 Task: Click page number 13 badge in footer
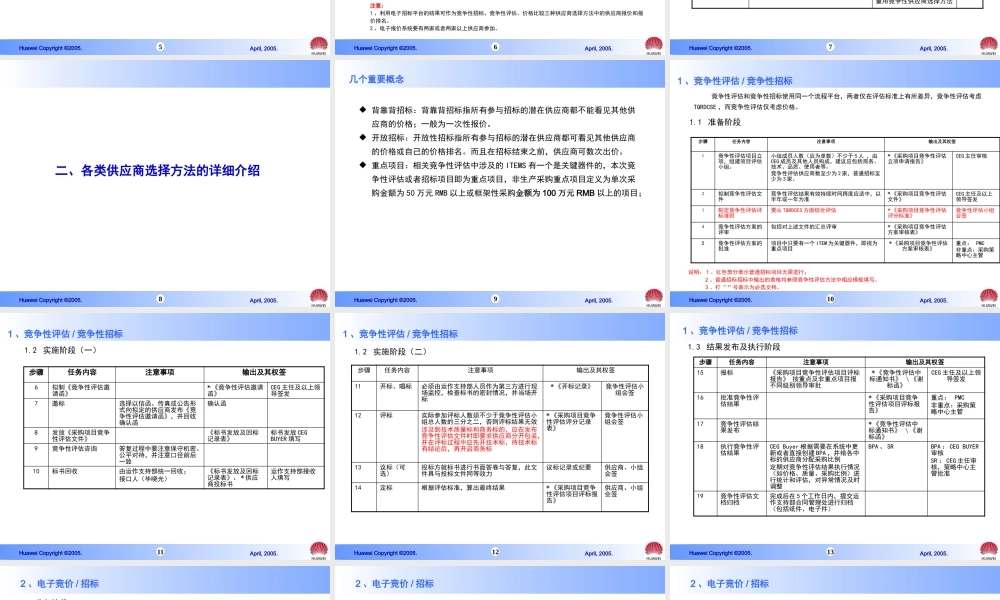point(830,552)
